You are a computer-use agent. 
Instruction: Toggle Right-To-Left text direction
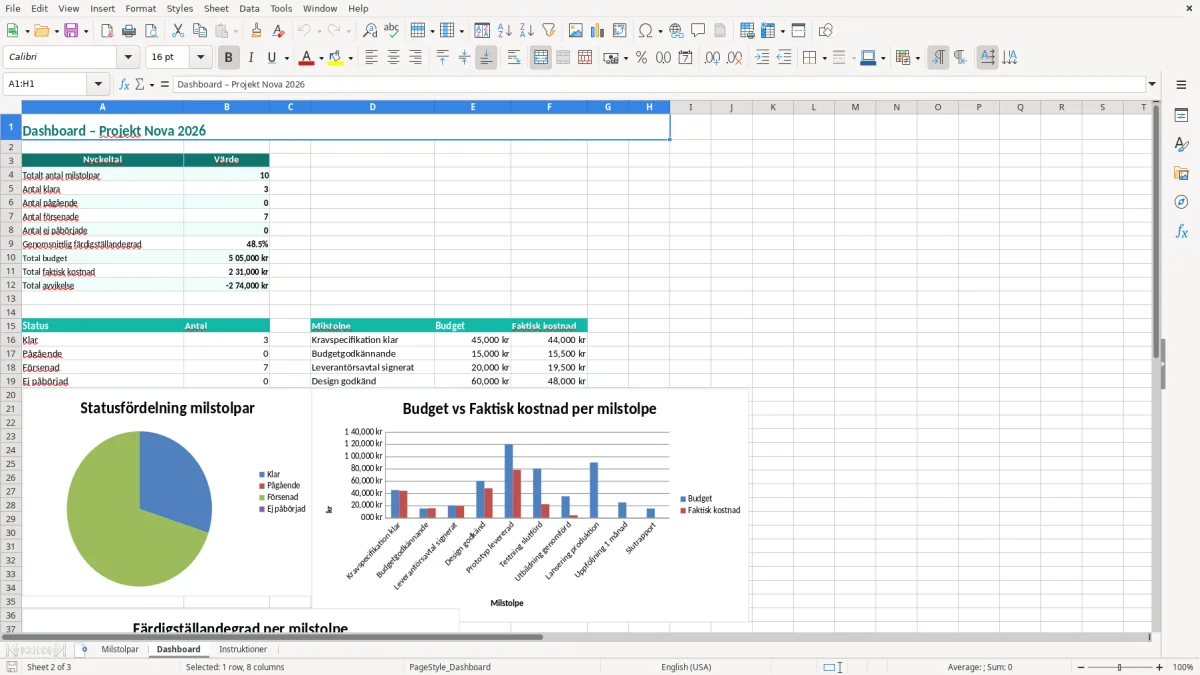(x=960, y=58)
